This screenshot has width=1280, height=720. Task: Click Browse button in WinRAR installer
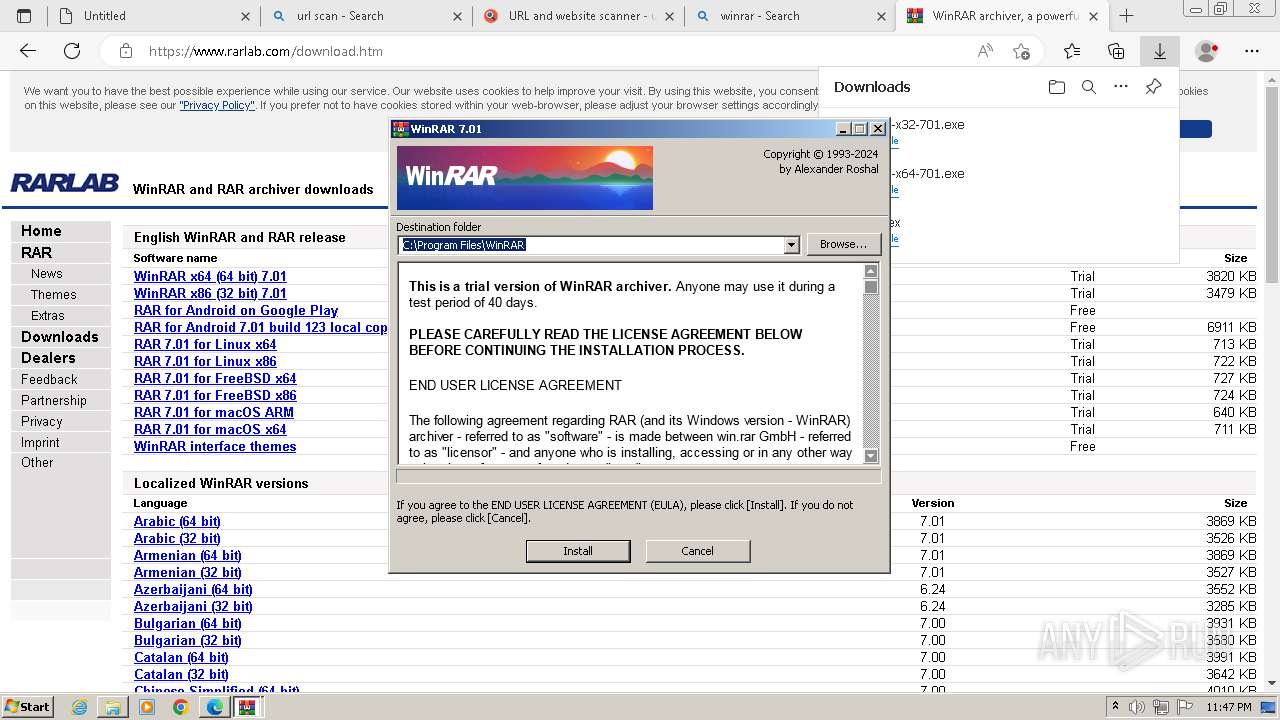[843, 244]
